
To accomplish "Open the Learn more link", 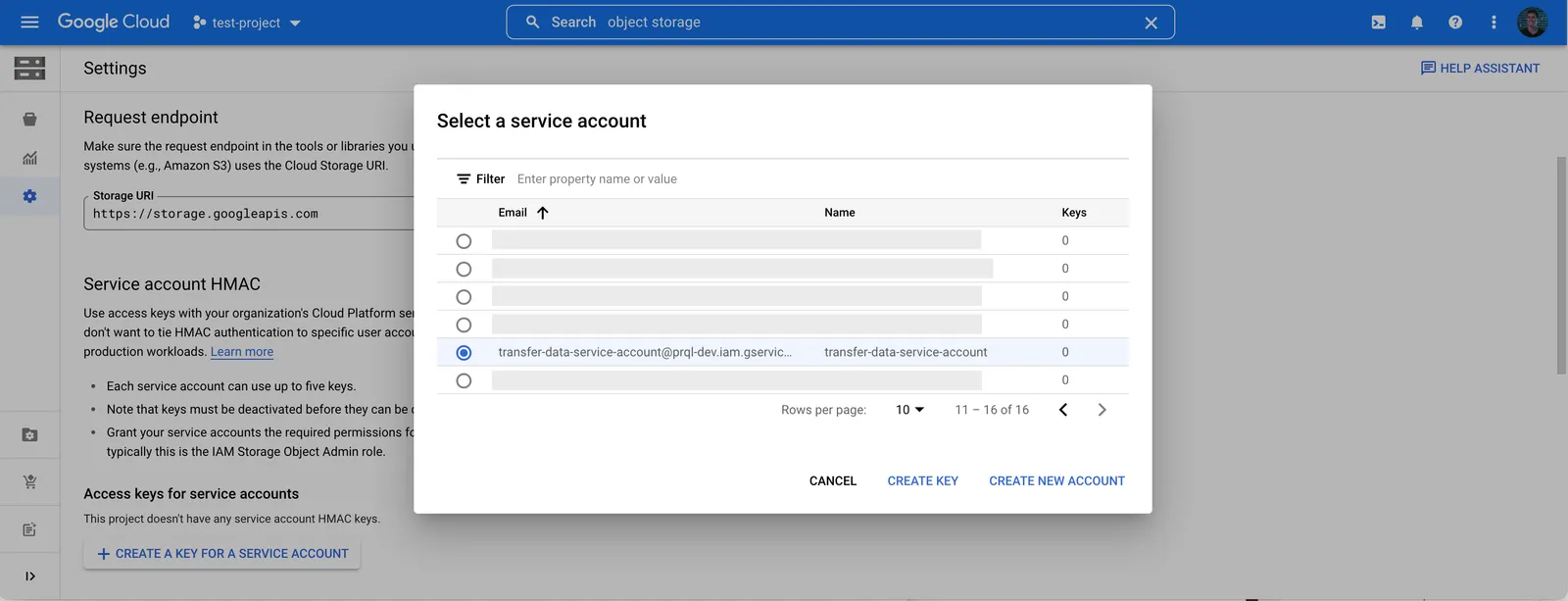I will tap(242, 352).
